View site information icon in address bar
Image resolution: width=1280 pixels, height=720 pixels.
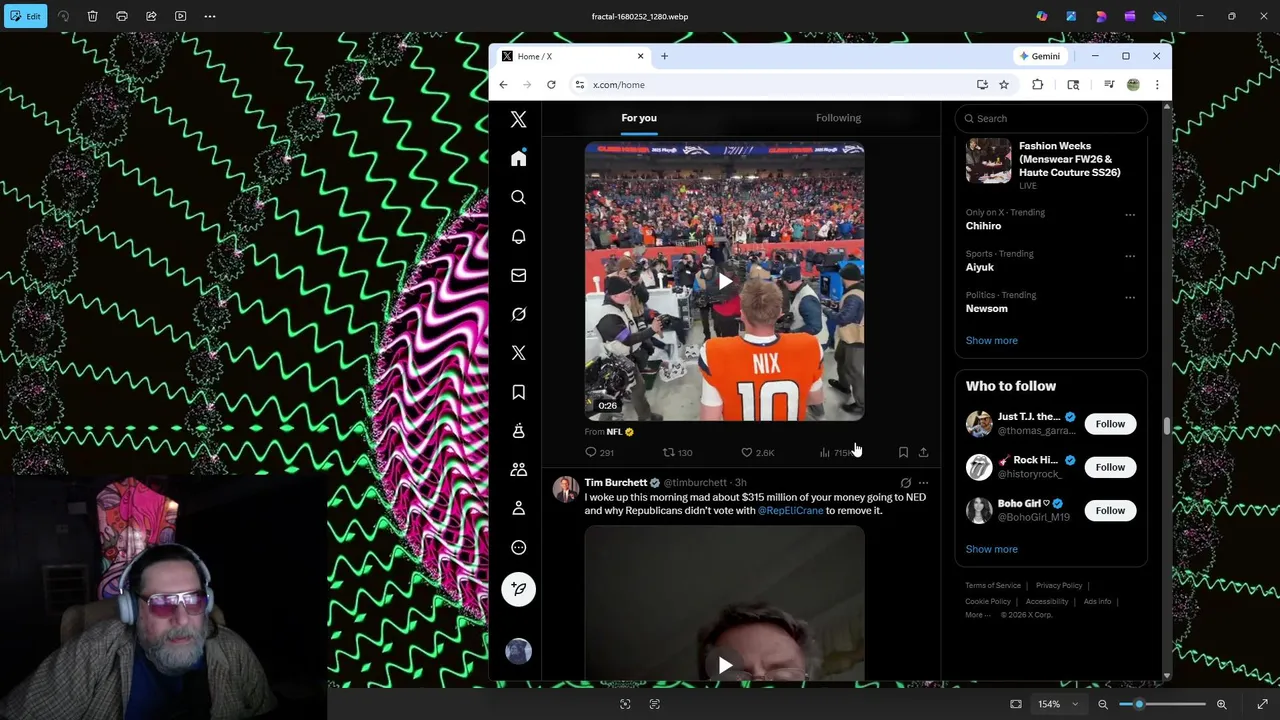[579, 85]
